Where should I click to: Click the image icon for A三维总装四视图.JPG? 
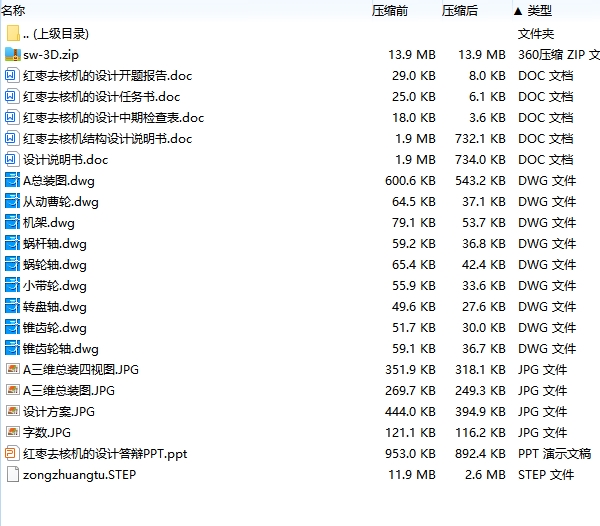13,369
